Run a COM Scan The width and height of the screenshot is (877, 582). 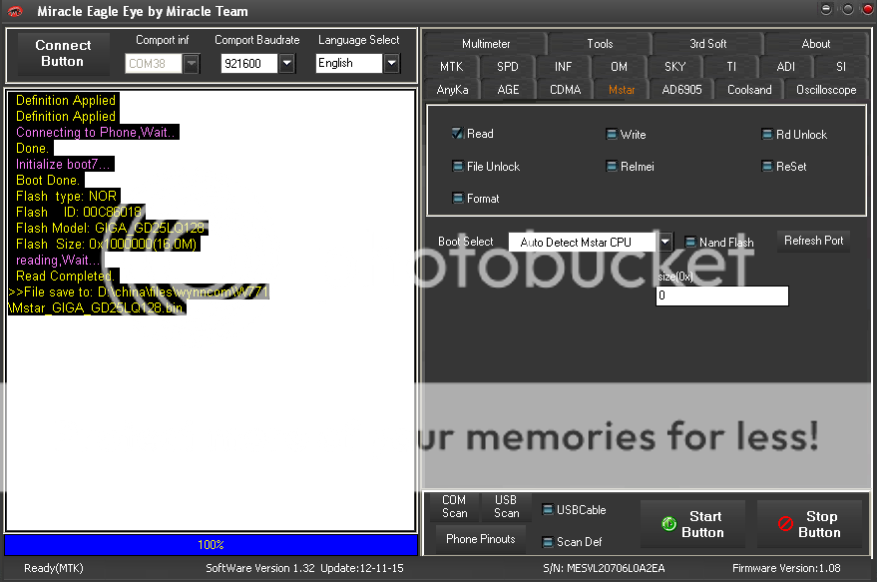point(454,506)
